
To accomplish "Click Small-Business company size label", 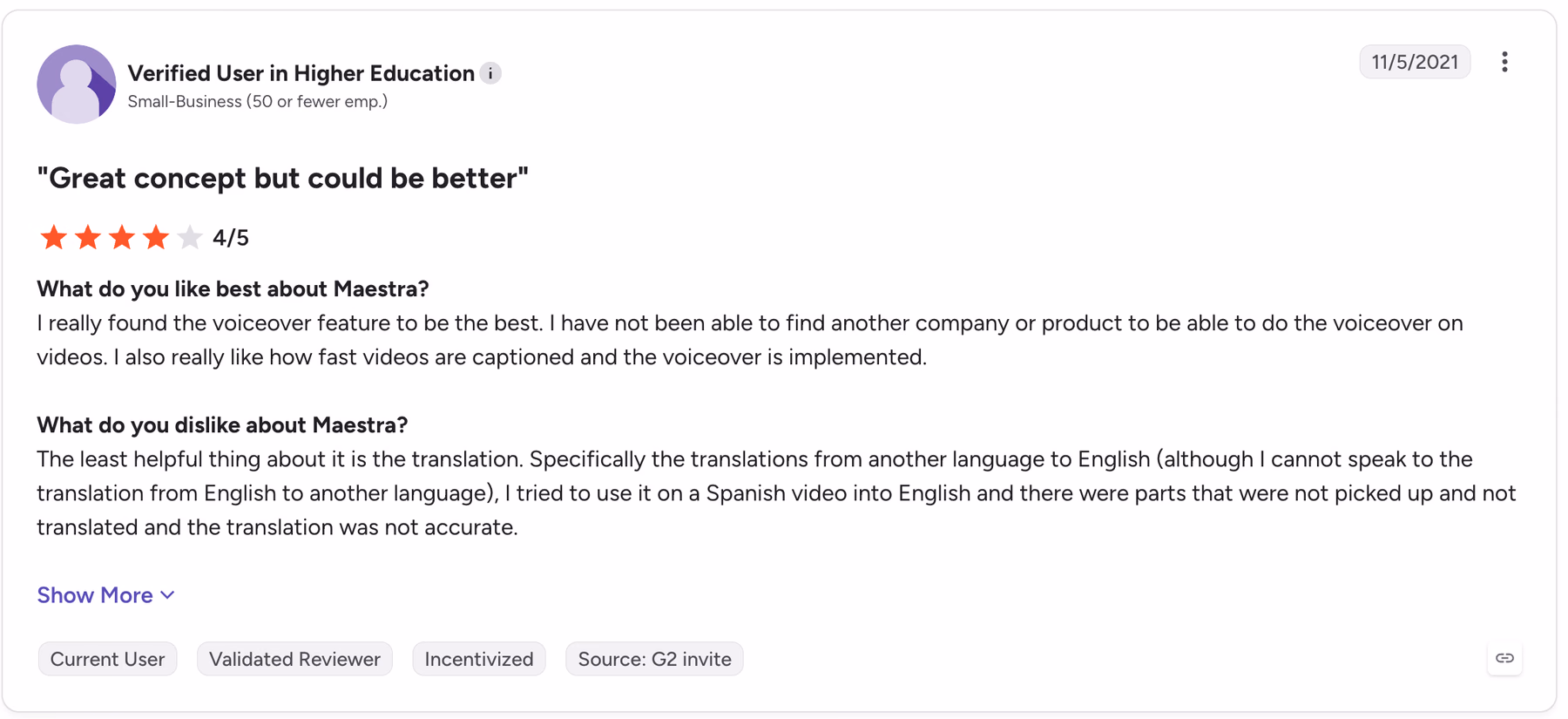I will coord(258,102).
